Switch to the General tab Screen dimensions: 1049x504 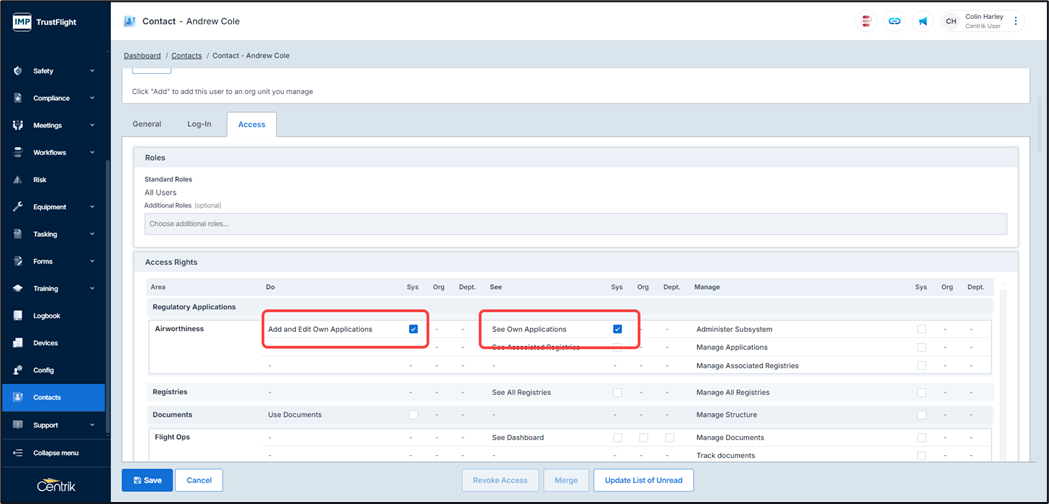click(x=147, y=124)
